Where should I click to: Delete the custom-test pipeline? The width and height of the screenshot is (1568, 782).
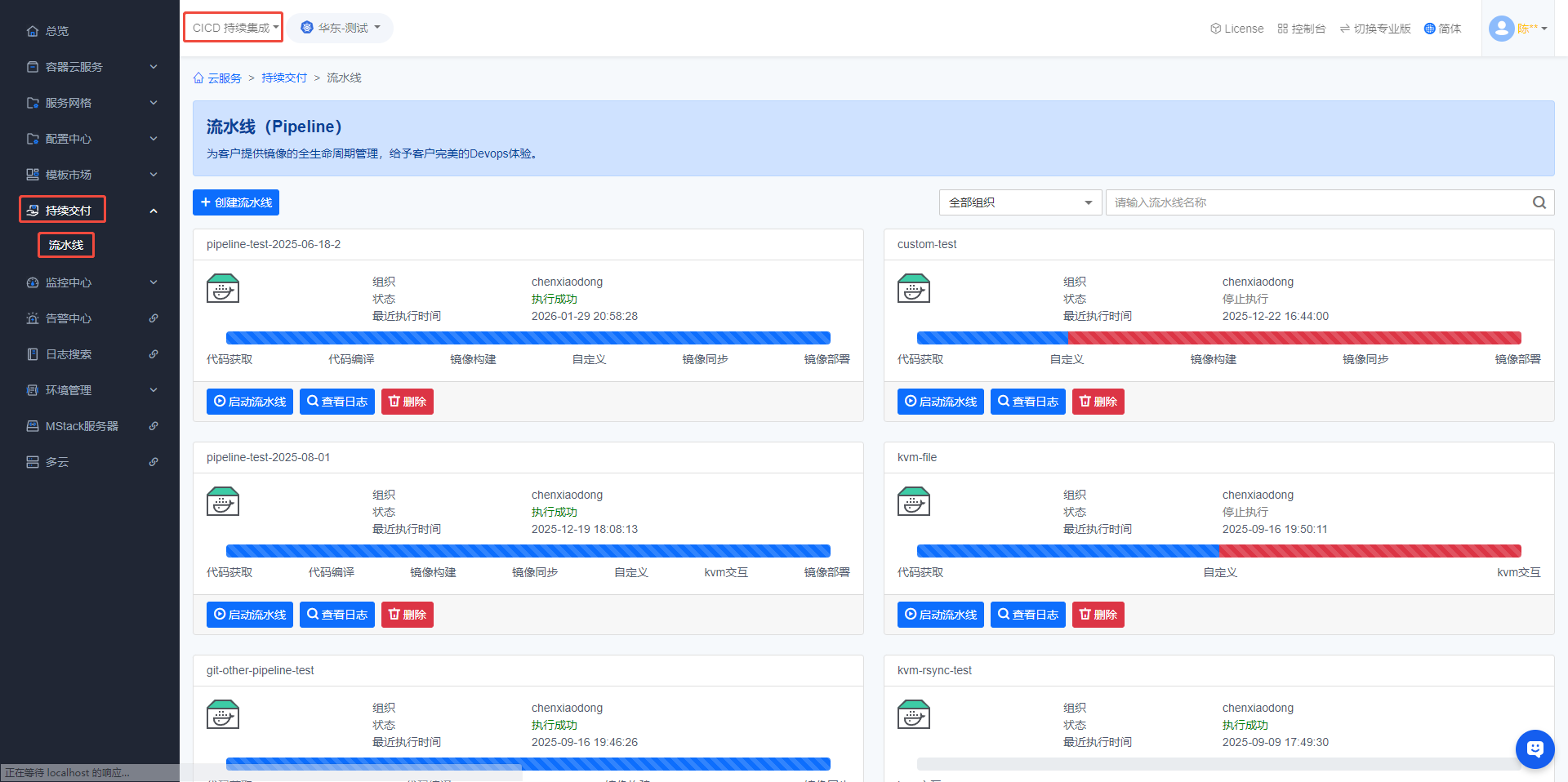pyautogui.click(x=1098, y=402)
